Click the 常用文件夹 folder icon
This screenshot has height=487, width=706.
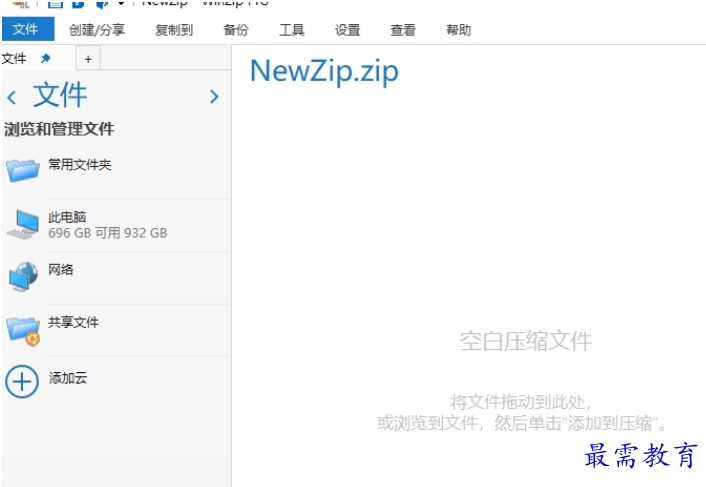pyautogui.click(x=23, y=170)
